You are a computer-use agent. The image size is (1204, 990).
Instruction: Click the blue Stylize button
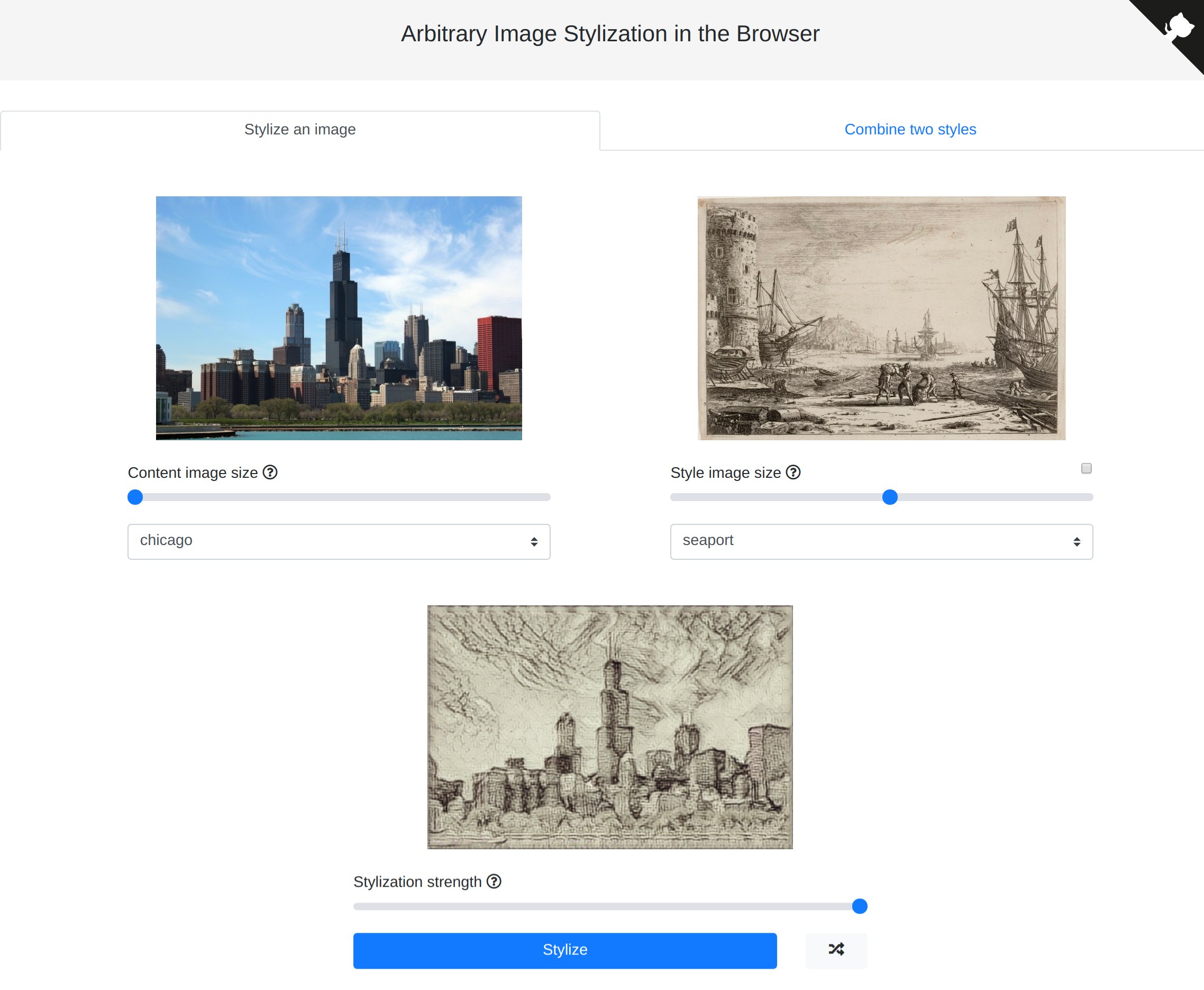[x=565, y=950]
